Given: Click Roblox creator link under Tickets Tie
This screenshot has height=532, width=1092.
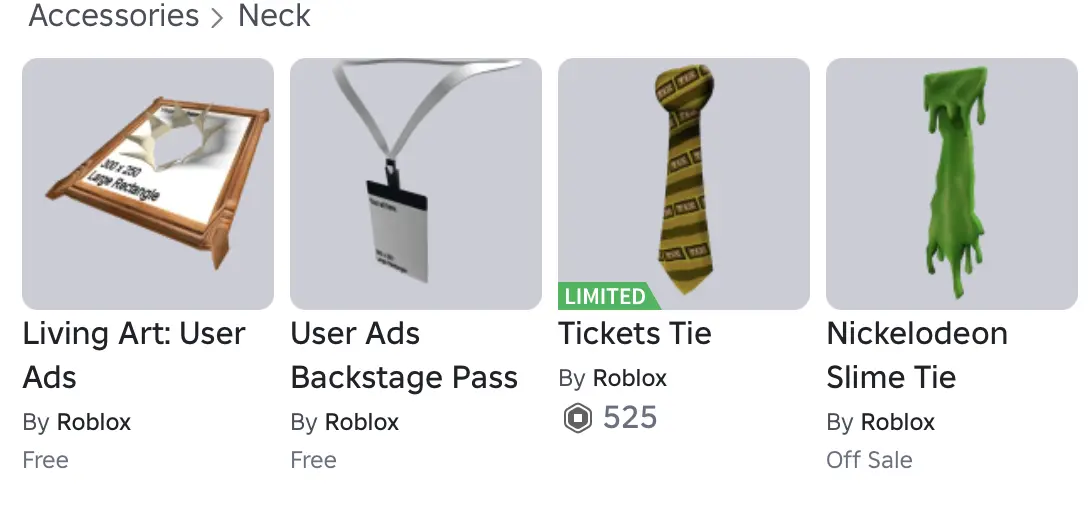Looking at the screenshot, I should click(x=630, y=378).
